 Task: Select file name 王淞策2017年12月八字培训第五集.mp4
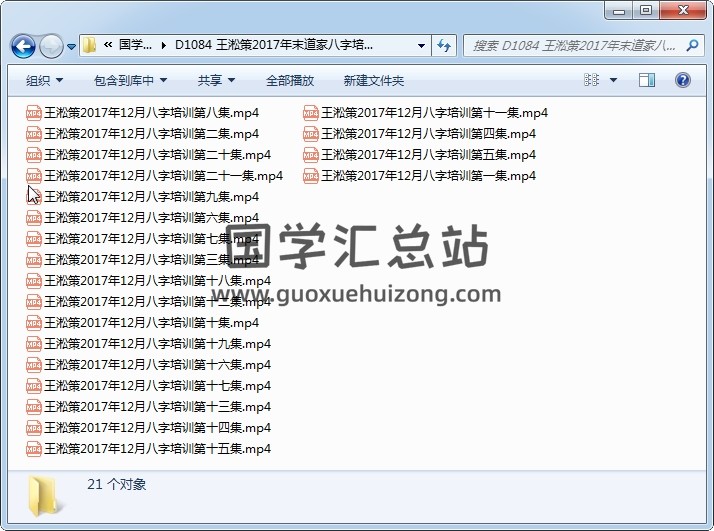pos(428,154)
